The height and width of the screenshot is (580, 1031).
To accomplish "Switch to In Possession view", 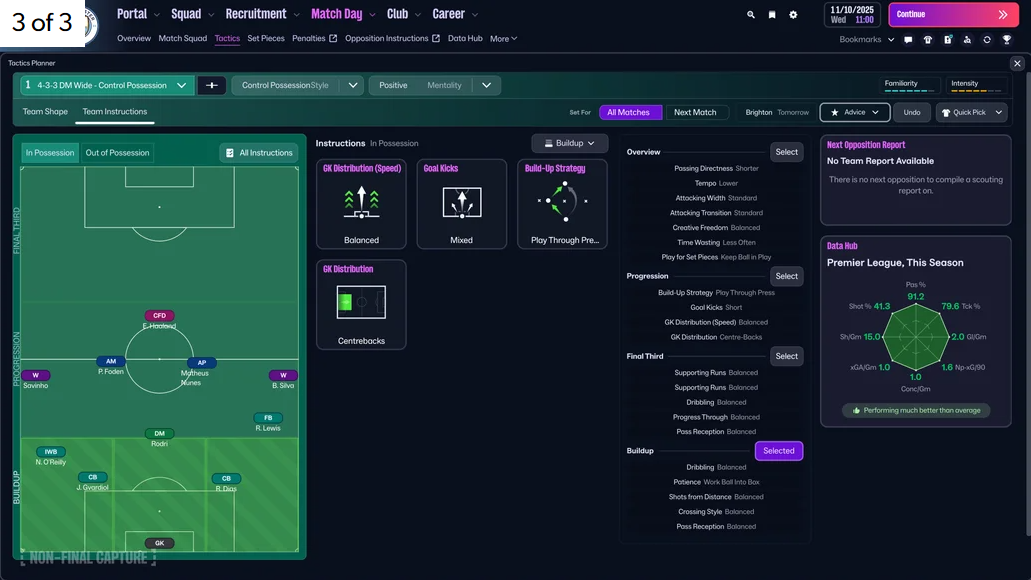I will [x=50, y=153].
